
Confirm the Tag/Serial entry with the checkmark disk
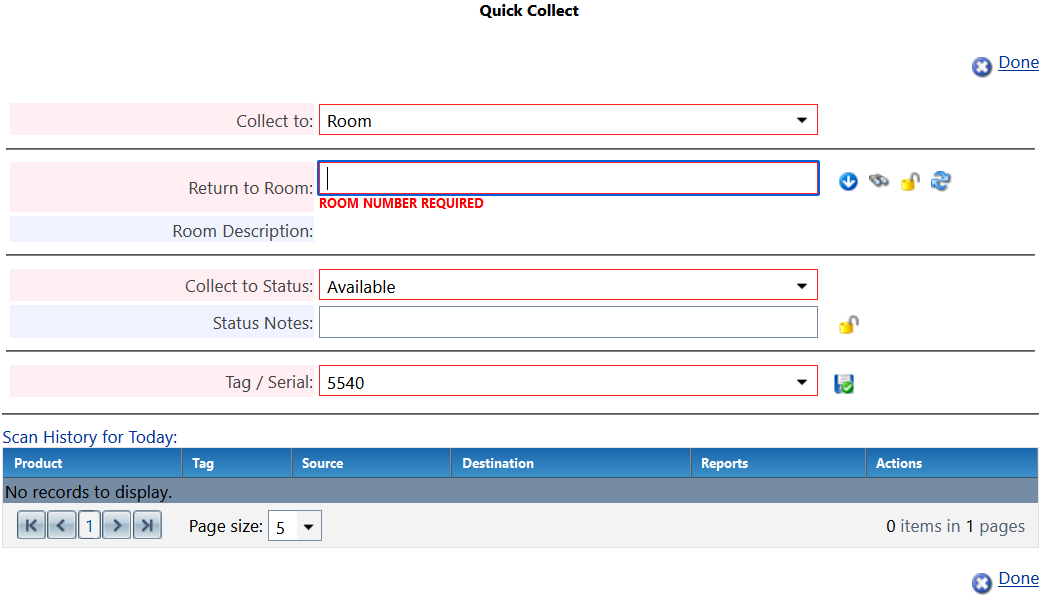point(843,382)
